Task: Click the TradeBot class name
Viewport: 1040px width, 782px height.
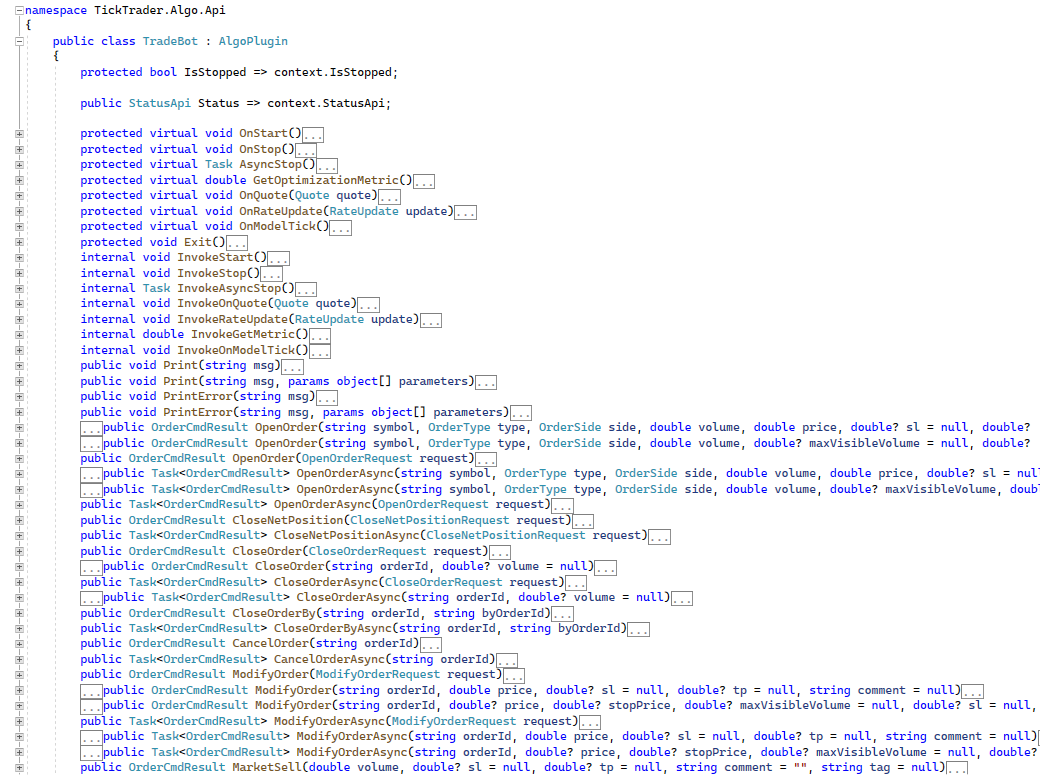Action: (x=170, y=41)
